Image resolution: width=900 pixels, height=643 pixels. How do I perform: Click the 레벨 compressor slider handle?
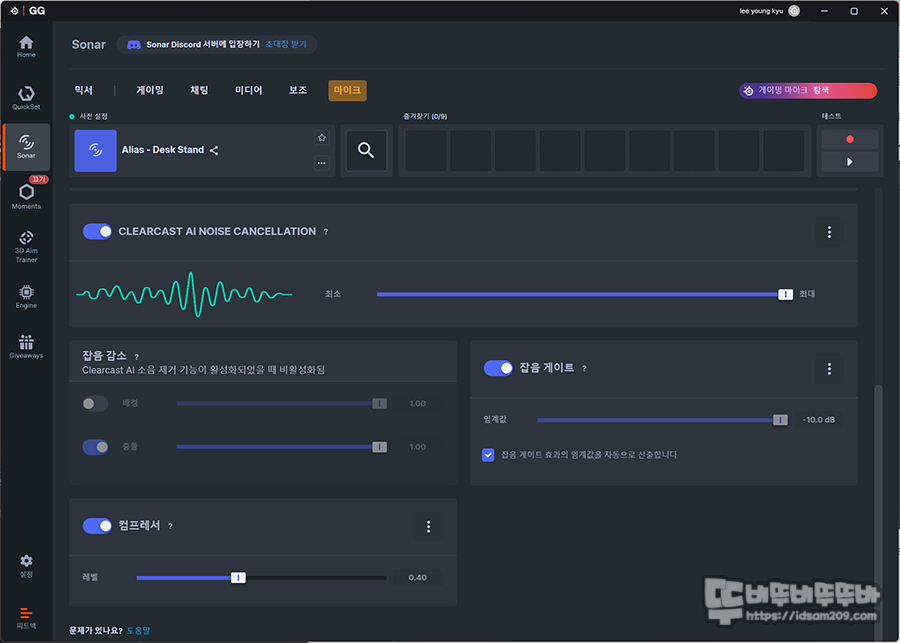tap(238, 578)
